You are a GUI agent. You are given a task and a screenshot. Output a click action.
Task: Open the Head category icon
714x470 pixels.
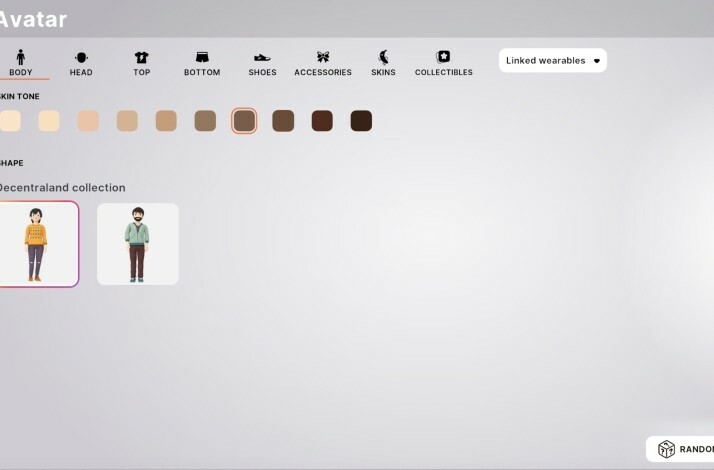(81, 57)
